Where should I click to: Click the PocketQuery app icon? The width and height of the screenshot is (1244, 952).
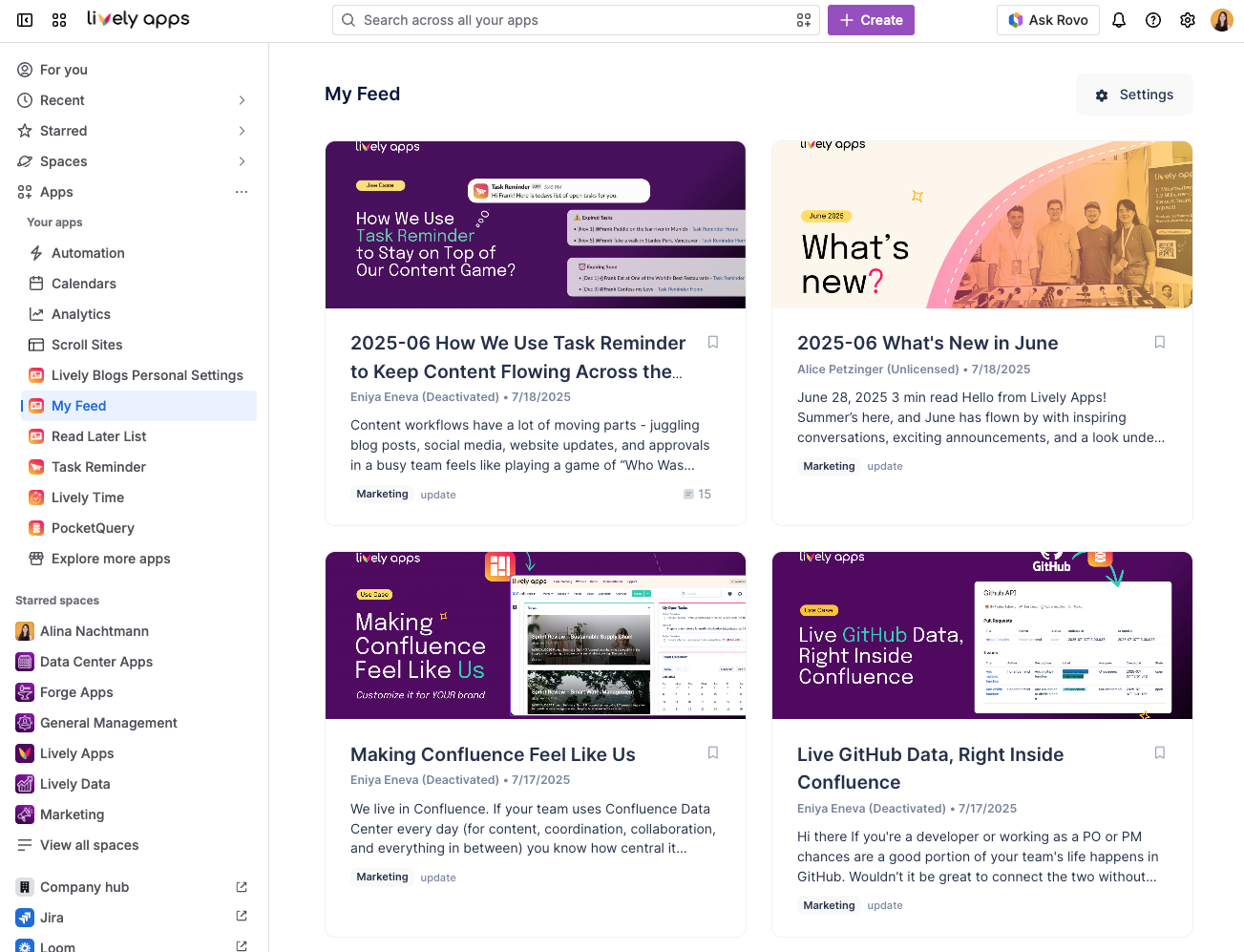pyautogui.click(x=36, y=528)
